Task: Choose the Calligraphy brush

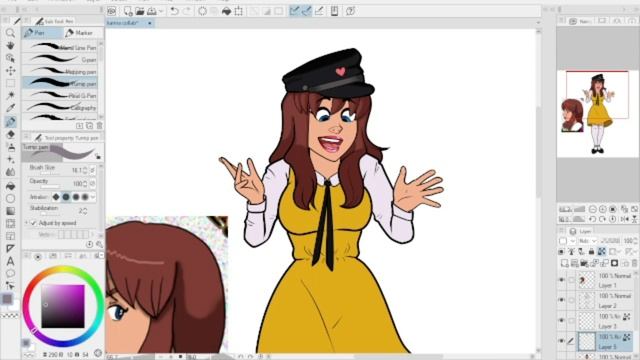Action: tap(60, 107)
